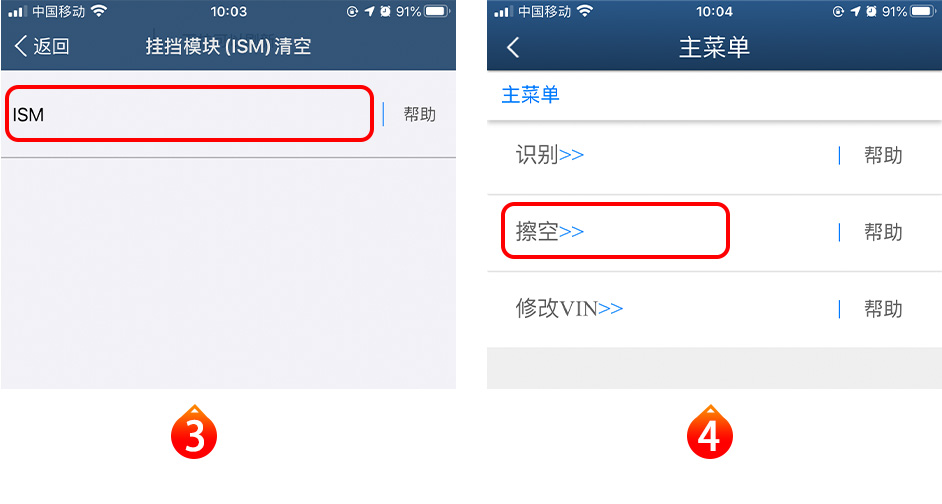Tap the blue 主菜单 breadcrumb label
942x504 pixels.
pos(530,94)
